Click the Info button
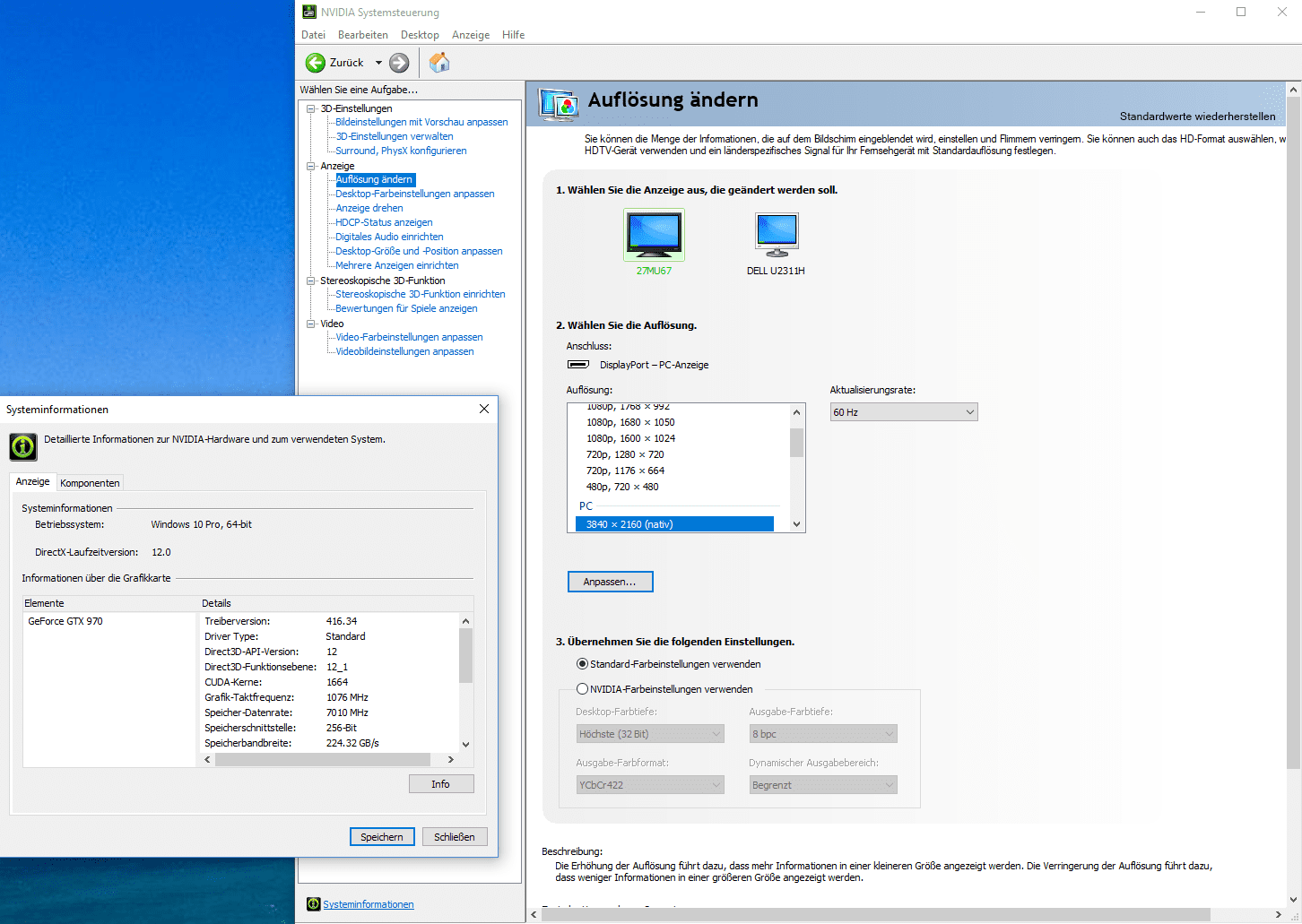Screen dimensions: 1302x924 (441, 784)
